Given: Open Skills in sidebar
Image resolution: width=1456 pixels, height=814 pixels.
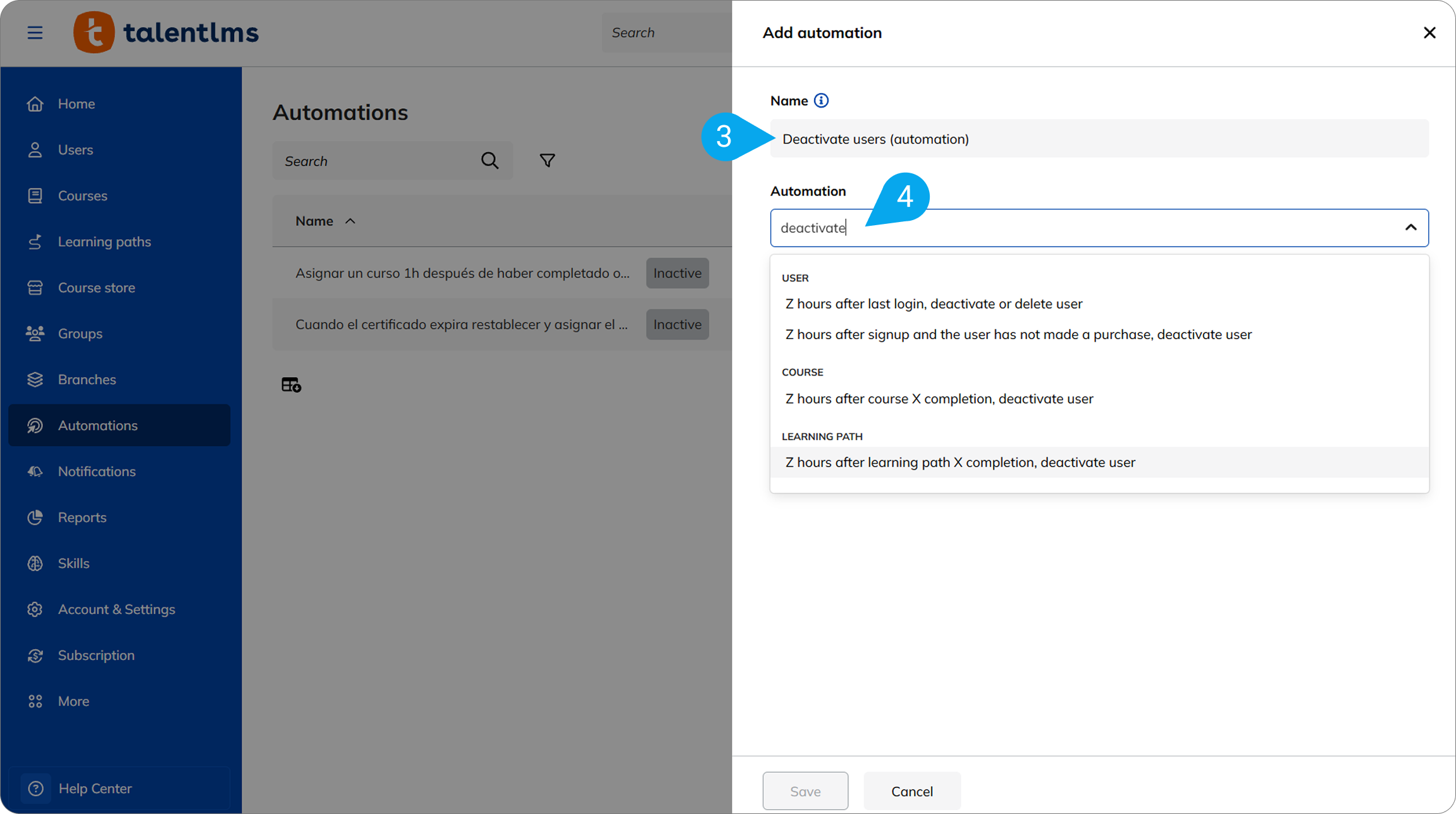Looking at the screenshot, I should tap(120, 564).
